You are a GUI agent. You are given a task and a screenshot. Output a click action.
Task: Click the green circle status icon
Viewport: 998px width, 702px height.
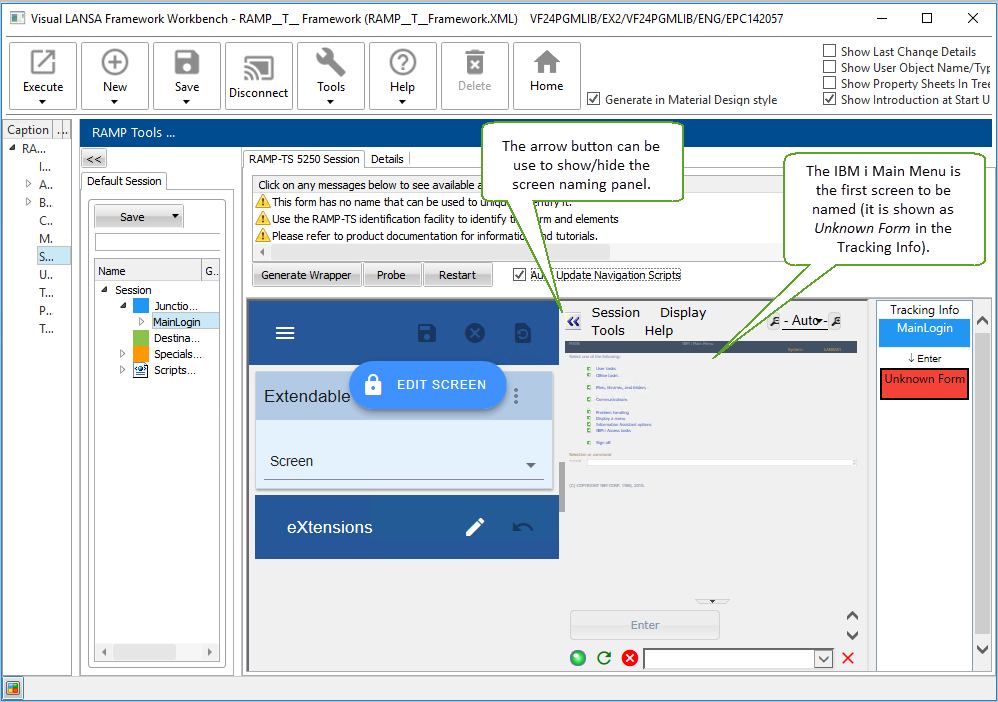pos(578,658)
